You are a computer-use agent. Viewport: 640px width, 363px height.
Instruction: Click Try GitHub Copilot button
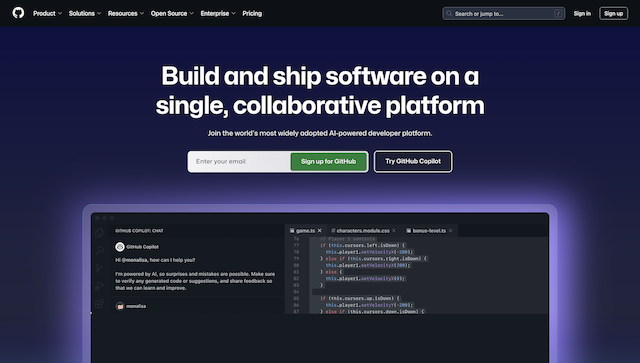coord(413,162)
